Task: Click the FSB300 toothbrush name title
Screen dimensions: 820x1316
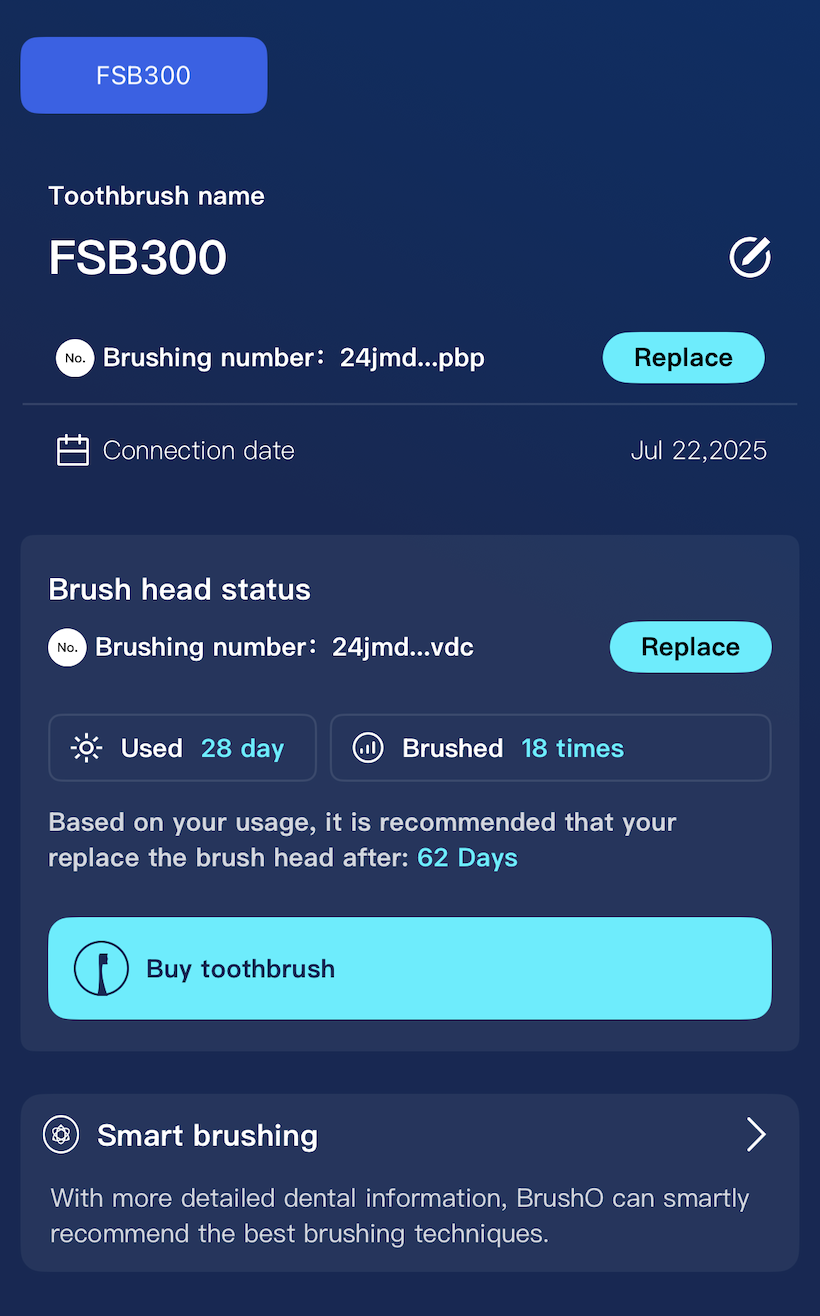Action: (x=138, y=257)
